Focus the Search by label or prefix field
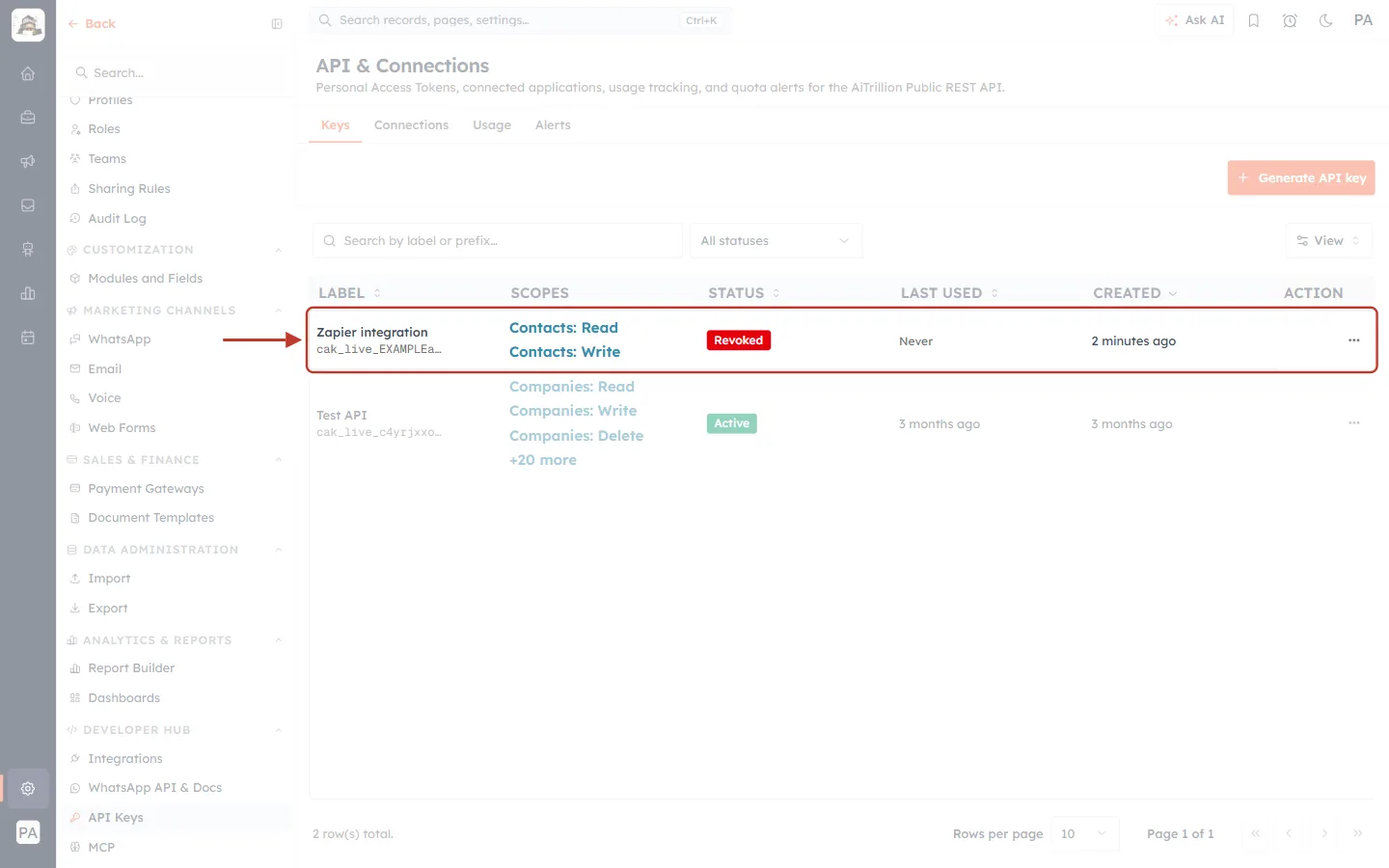Viewport: 1389px width, 868px height. [498, 241]
